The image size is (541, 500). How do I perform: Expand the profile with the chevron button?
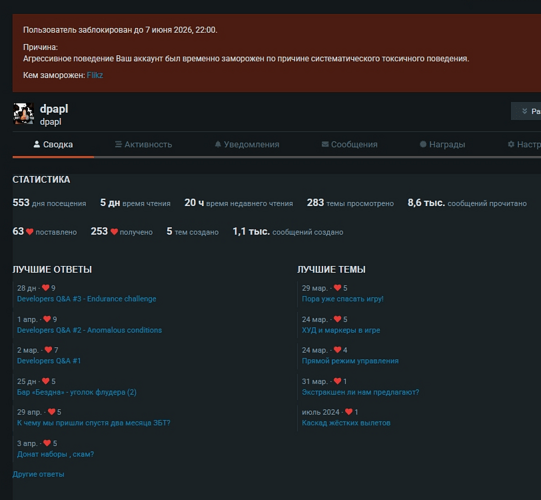pyautogui.click(x=526, y=111)
